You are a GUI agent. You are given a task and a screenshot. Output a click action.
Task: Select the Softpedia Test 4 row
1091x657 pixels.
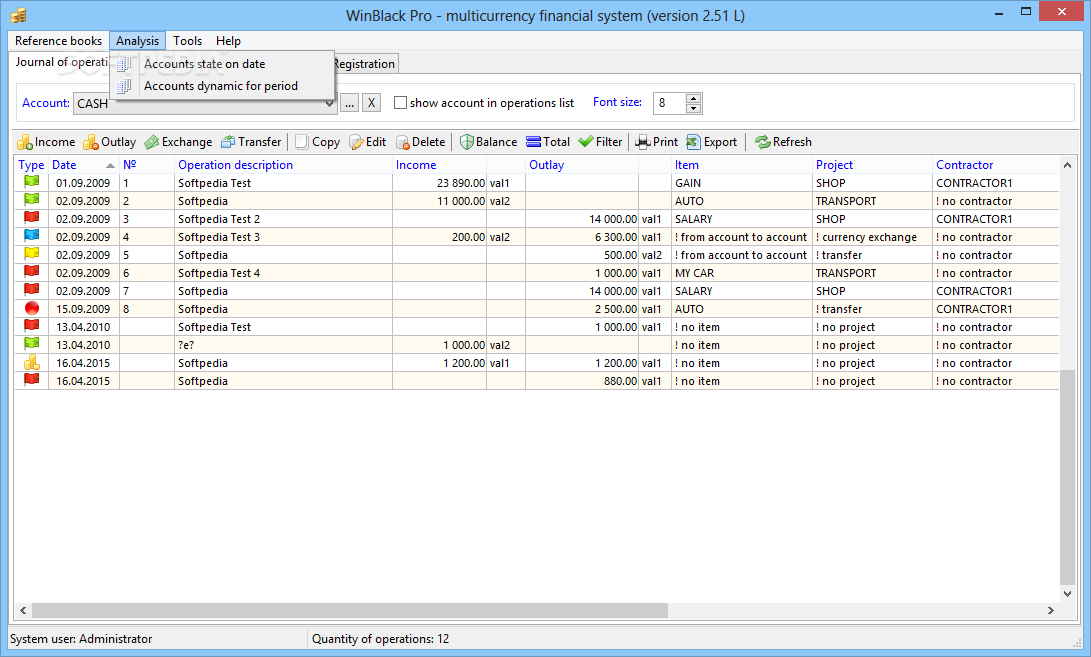point(536,273)
